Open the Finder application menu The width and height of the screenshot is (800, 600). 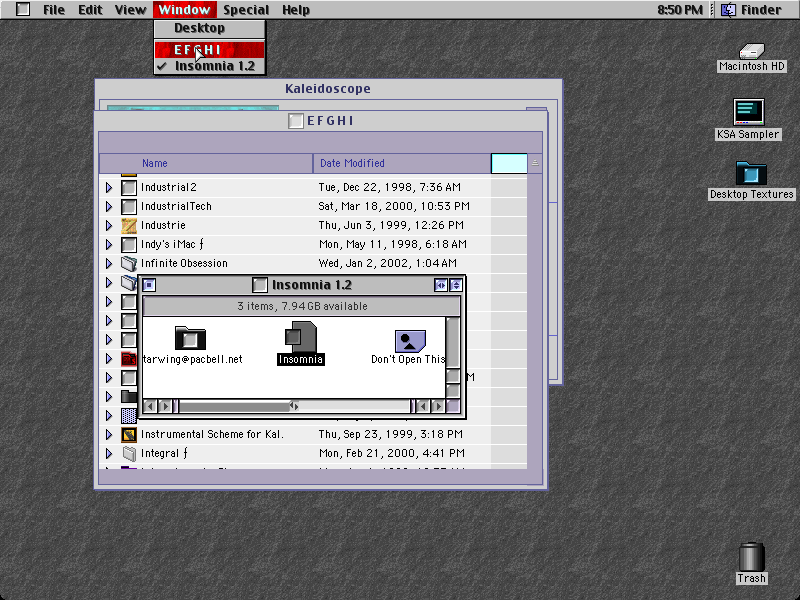pyautogui.click(x=751, y=10)
